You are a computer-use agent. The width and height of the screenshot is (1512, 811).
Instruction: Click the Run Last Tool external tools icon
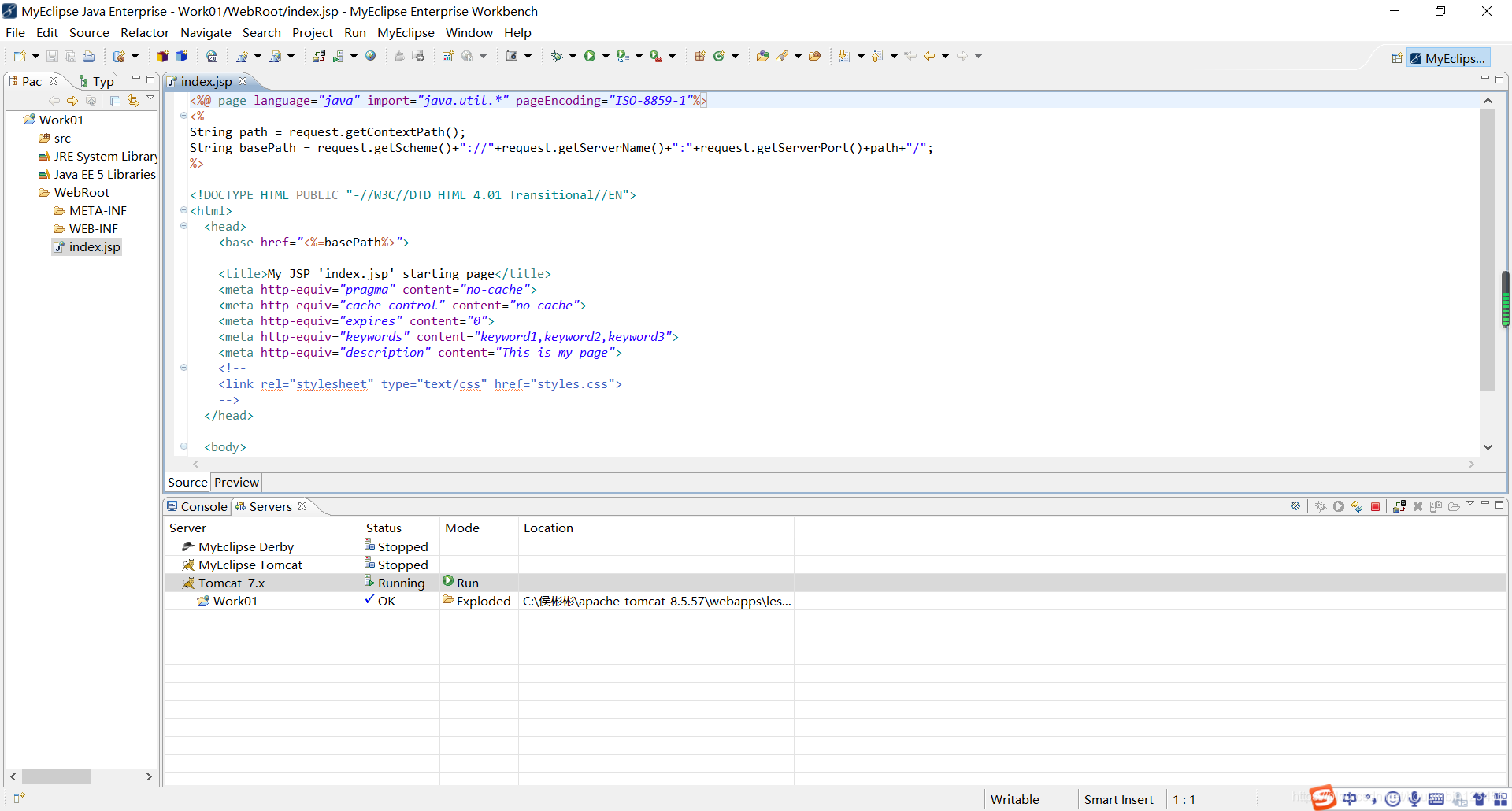tap(655, 56)
